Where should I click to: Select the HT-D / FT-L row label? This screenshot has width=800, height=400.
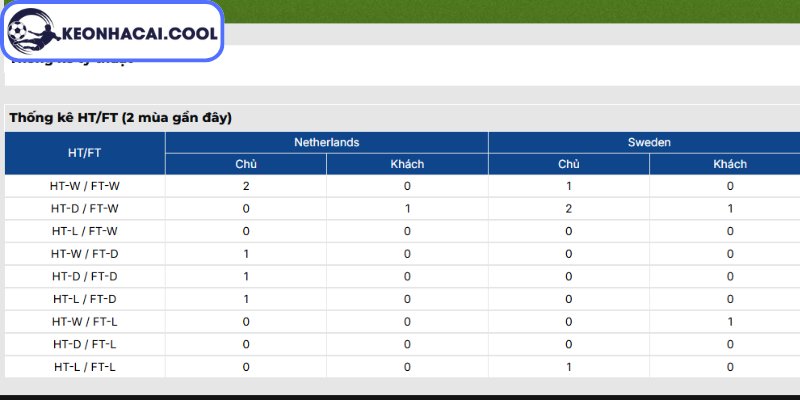pyautogui.click(x=85, y=344)
